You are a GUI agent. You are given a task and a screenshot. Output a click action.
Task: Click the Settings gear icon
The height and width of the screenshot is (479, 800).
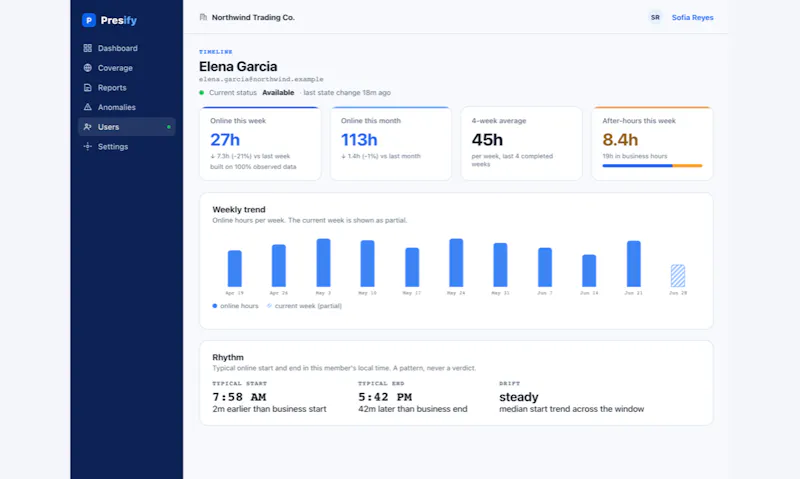88,146
